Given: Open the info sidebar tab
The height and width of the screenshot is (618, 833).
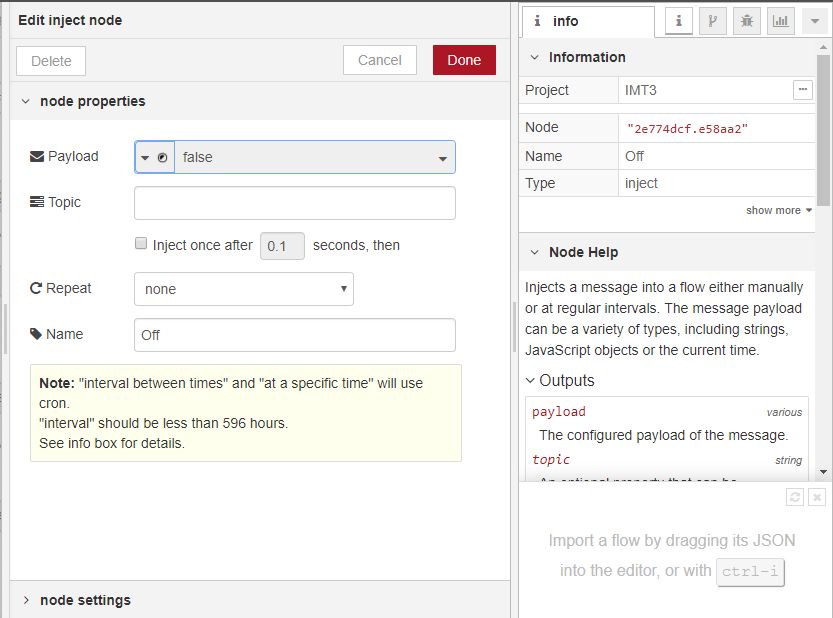Looking at the screenshot, I should coord(588,21).
